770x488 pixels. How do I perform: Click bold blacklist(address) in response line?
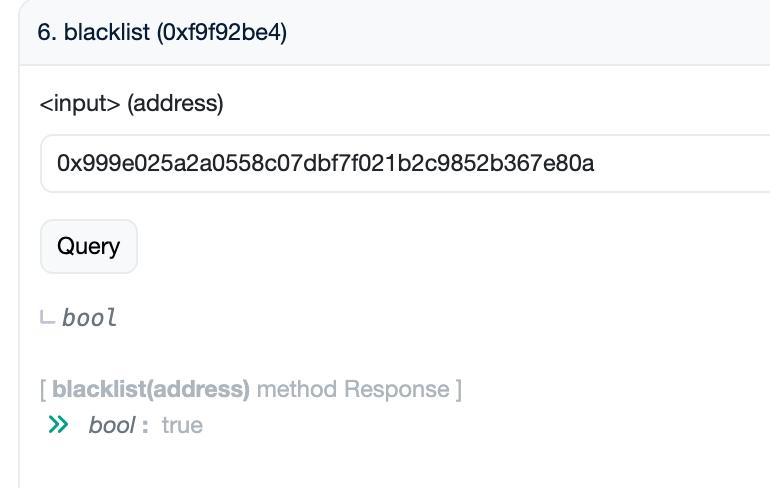(151, 389)
